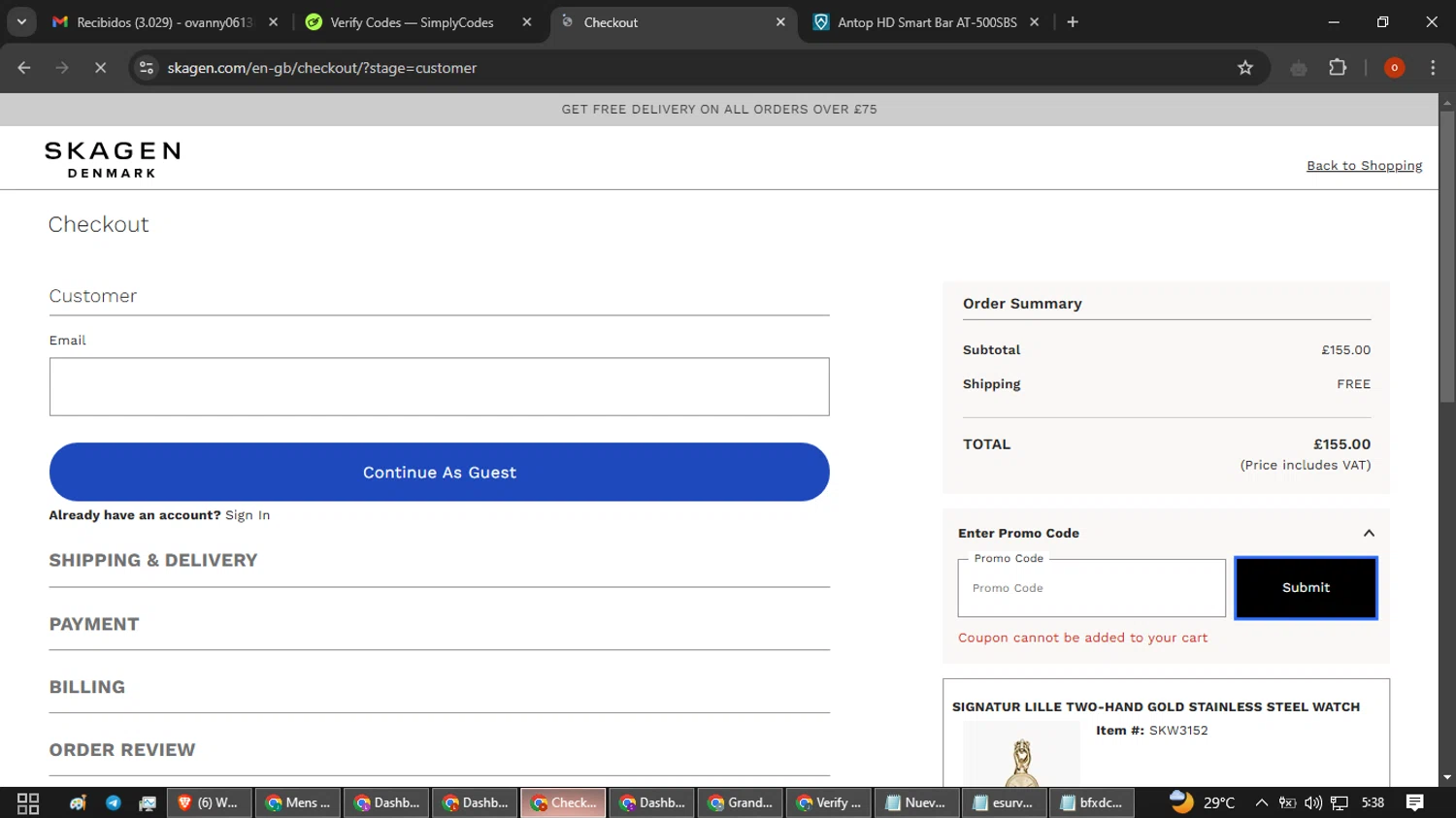Open the browser extensions puzzle icon
The height and width of the screenshot is (818, 1456).
(x=1338, y=68)
